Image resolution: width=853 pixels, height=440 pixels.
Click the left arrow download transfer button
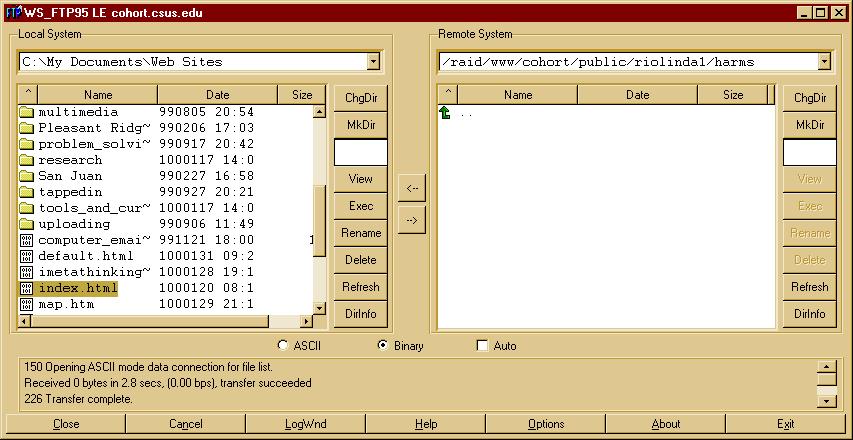pyautogui.click(x=411, y=188)
